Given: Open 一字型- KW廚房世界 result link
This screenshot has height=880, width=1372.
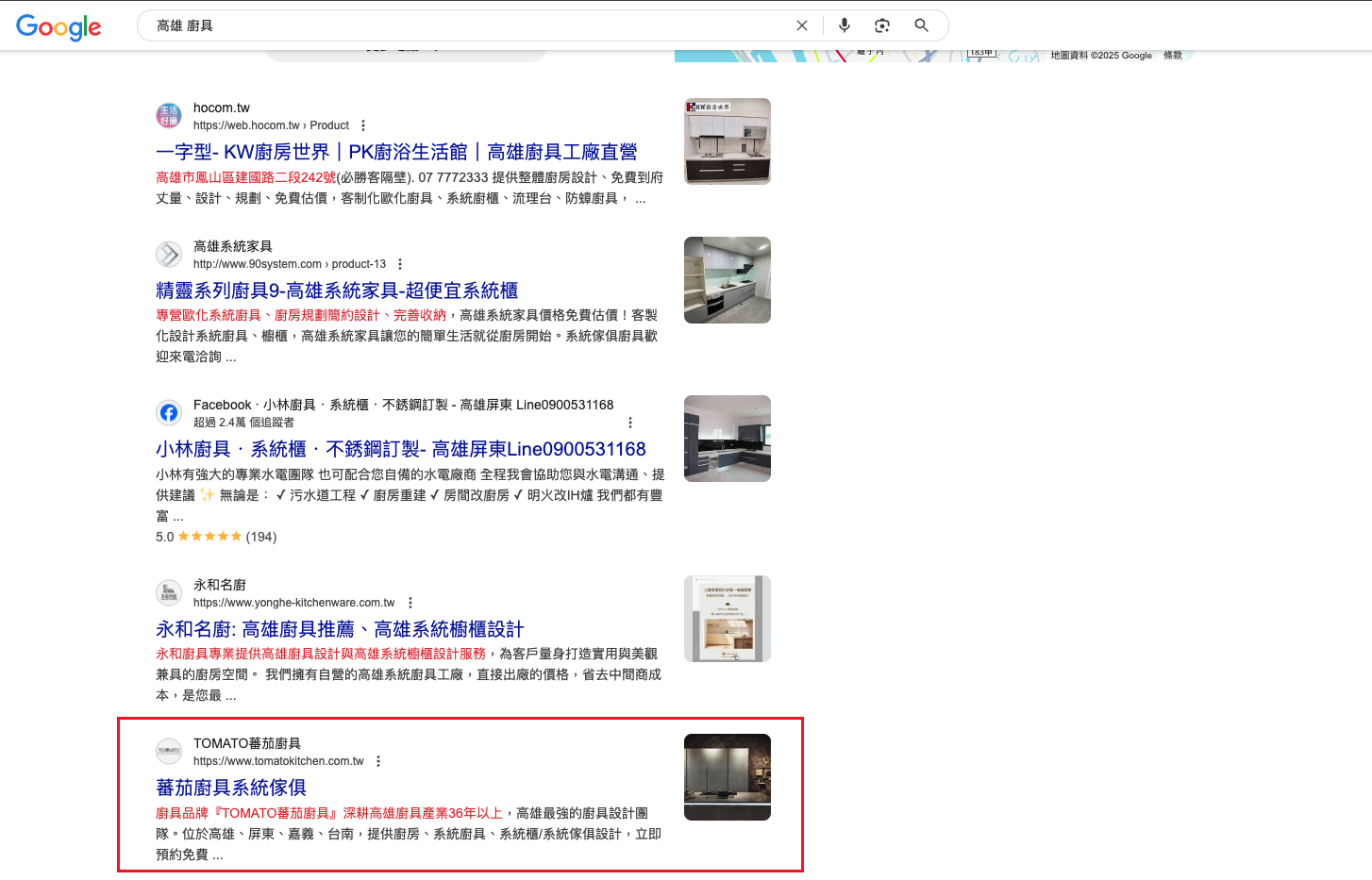Looking at the screenshot, I should pyautogui.click(x=396, y=152).
